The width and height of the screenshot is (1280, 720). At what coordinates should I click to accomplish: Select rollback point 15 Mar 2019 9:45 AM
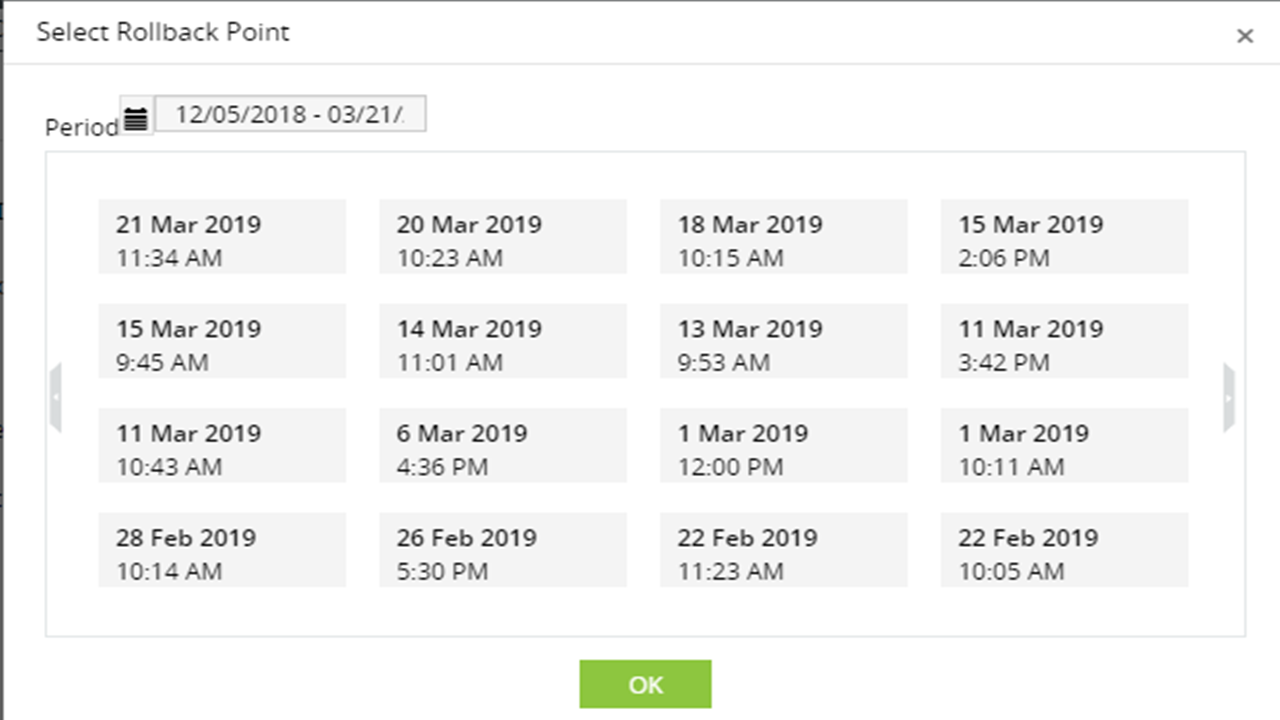[x=222, y=341]
